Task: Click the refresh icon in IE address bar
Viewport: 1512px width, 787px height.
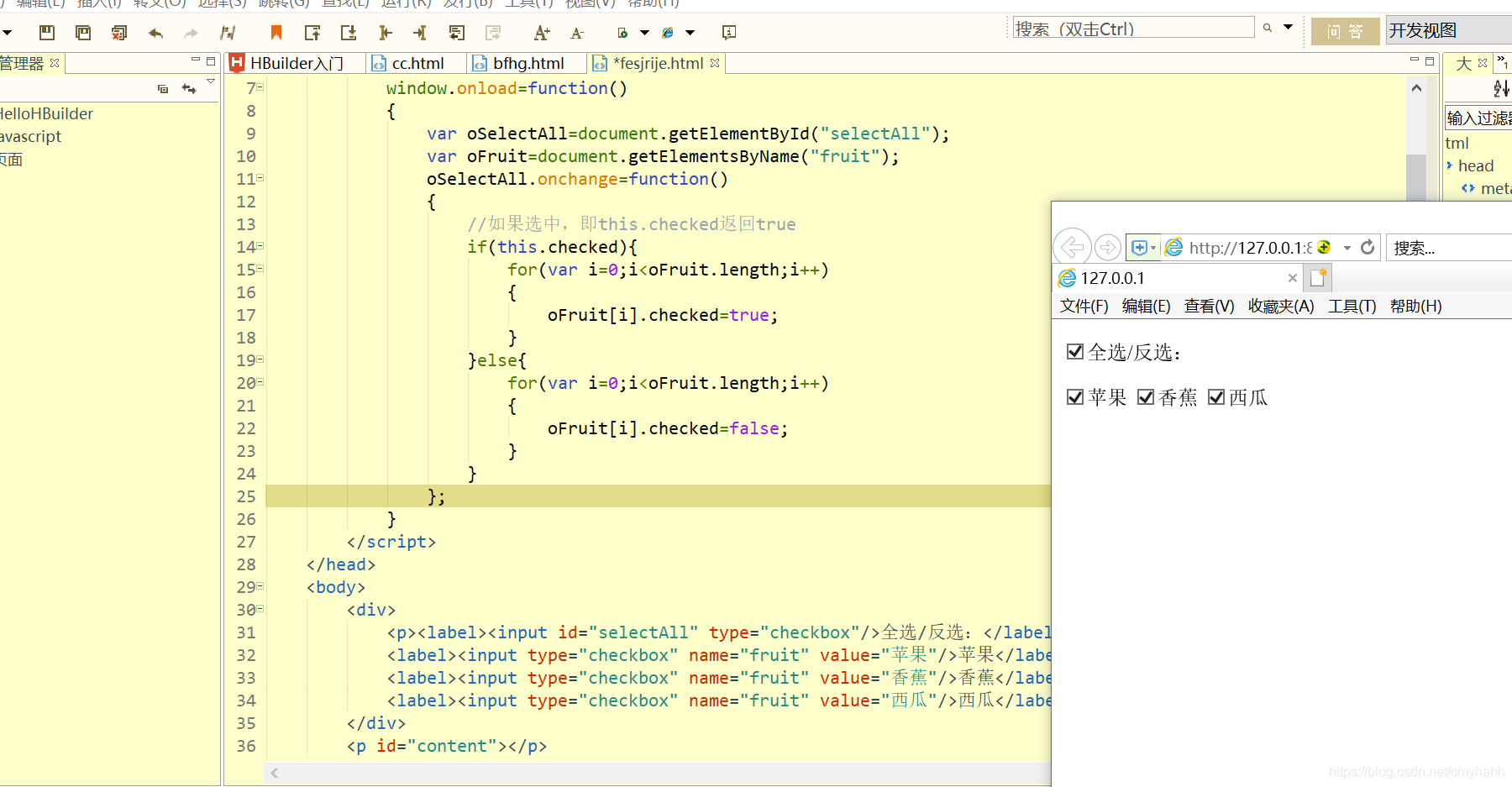Action: coord(1368,247)
